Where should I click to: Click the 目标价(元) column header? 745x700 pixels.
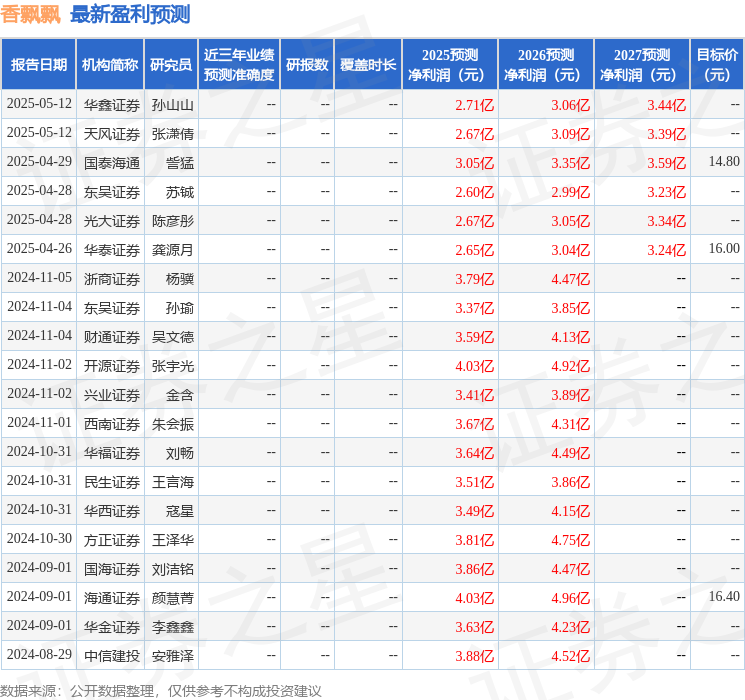717,65
